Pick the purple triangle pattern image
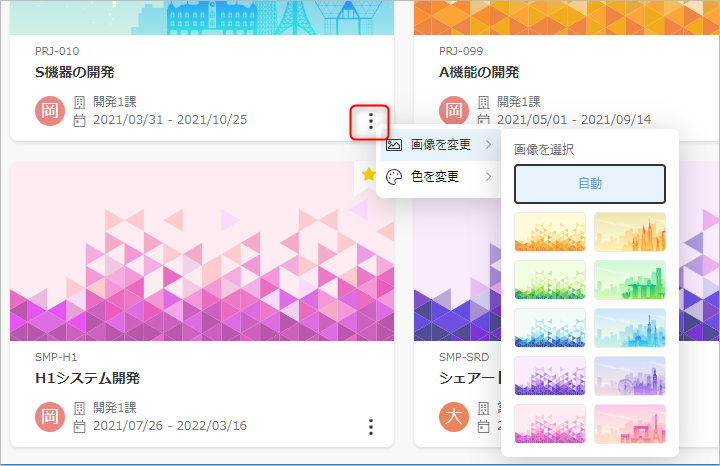 point(550,376)
